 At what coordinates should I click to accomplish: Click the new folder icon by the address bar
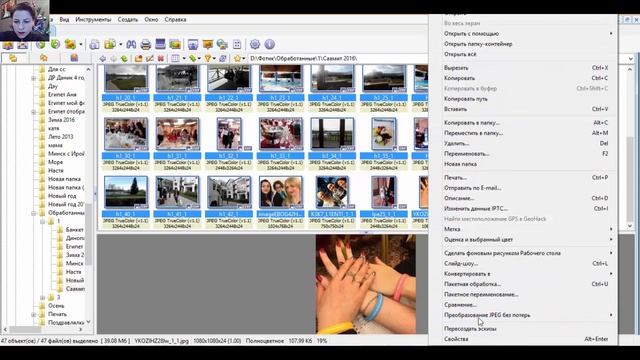tap(139, 58)
